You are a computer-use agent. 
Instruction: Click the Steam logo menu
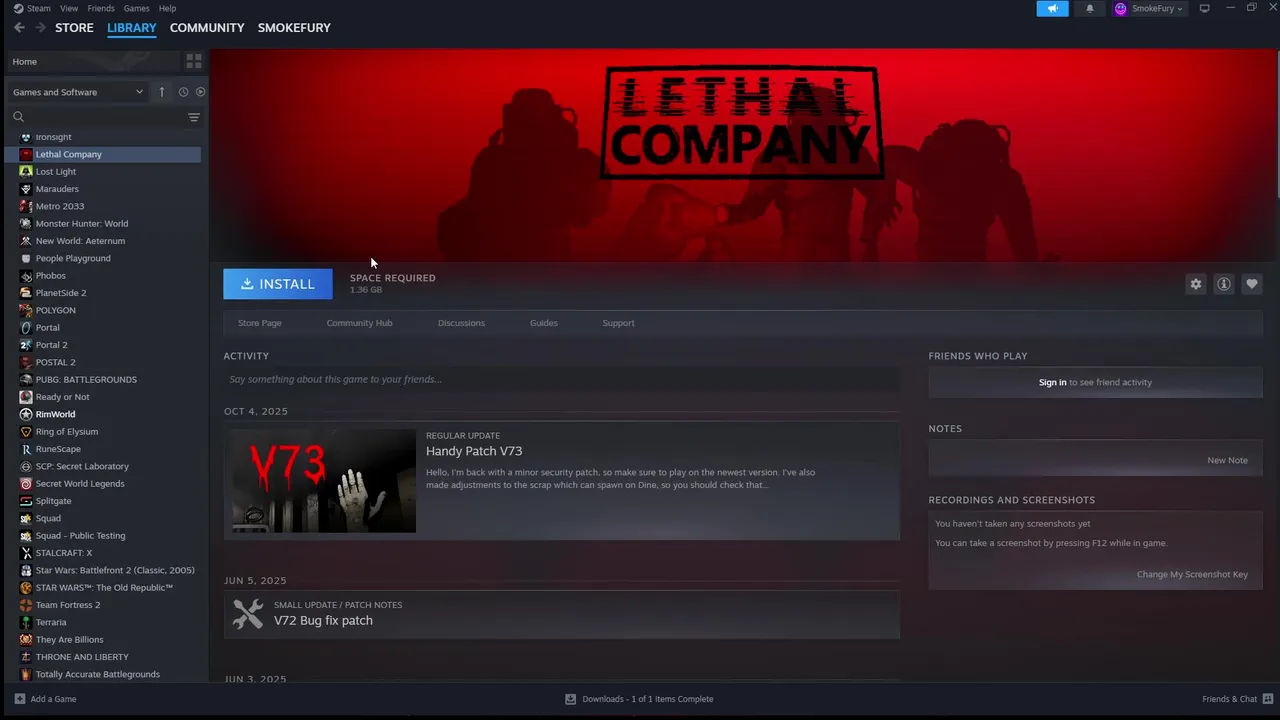pyautogui.click(x=32, y=8)
